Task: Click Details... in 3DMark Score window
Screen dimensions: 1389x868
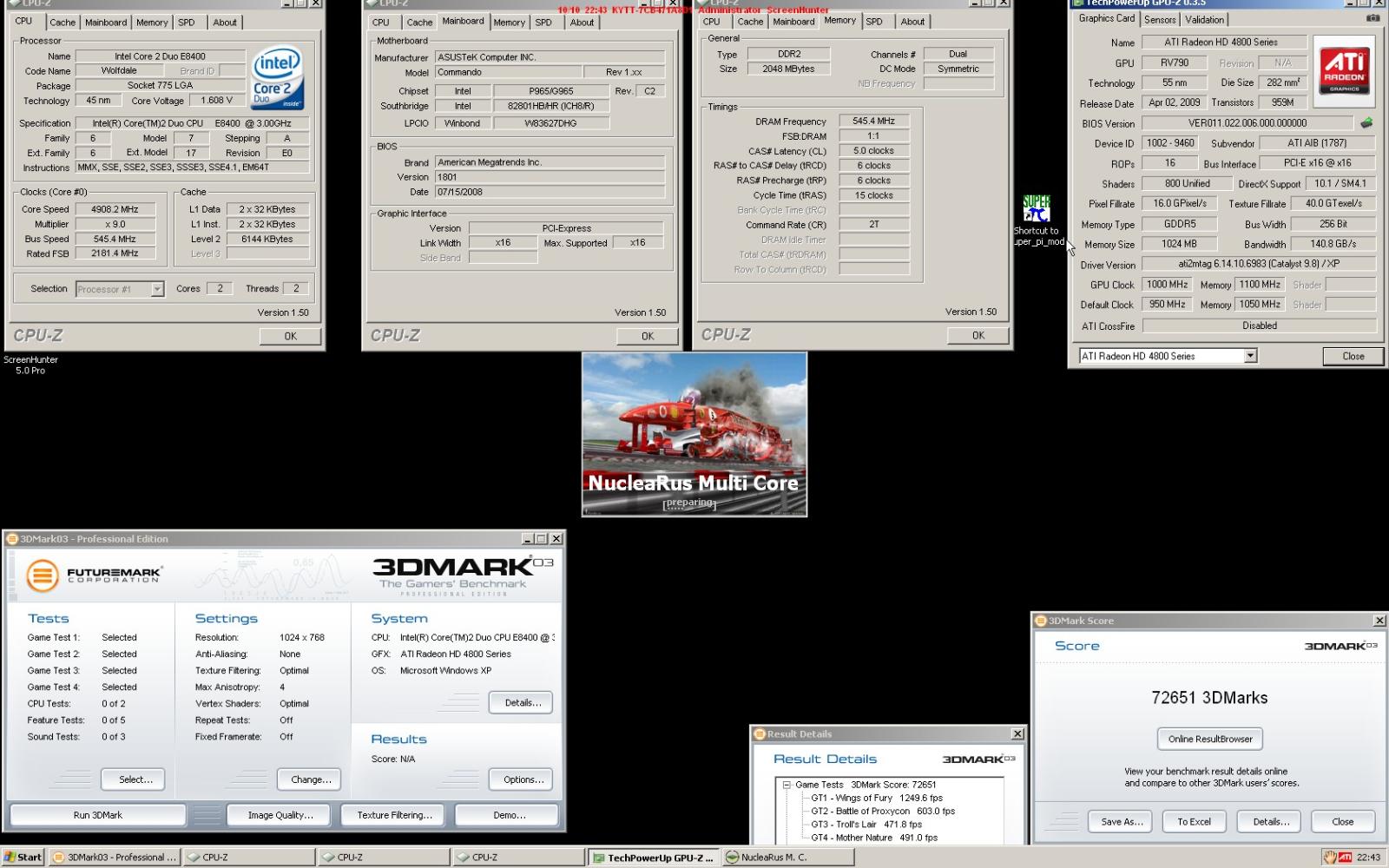Action: [1271, 821]
